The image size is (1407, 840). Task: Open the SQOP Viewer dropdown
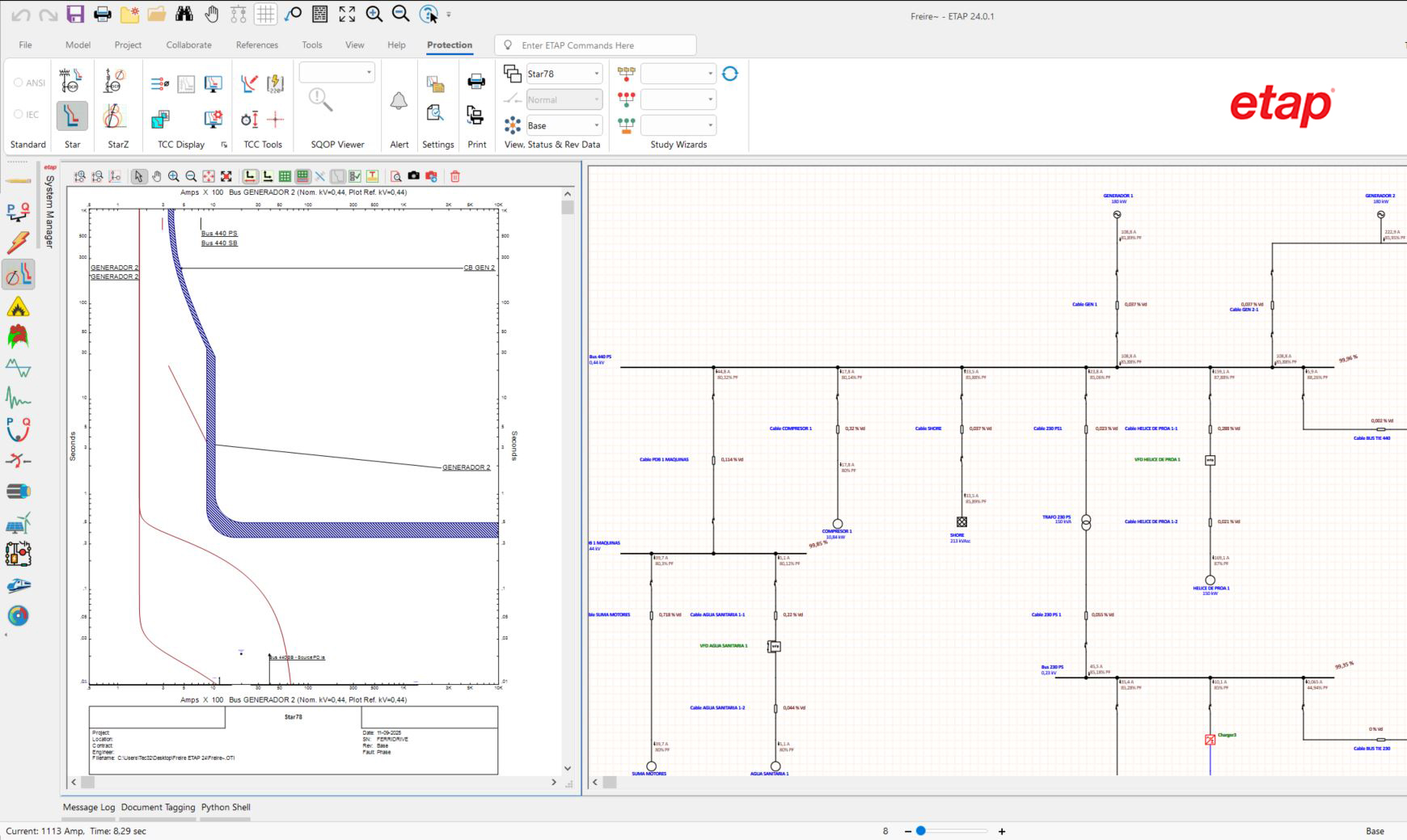point(337,72)
